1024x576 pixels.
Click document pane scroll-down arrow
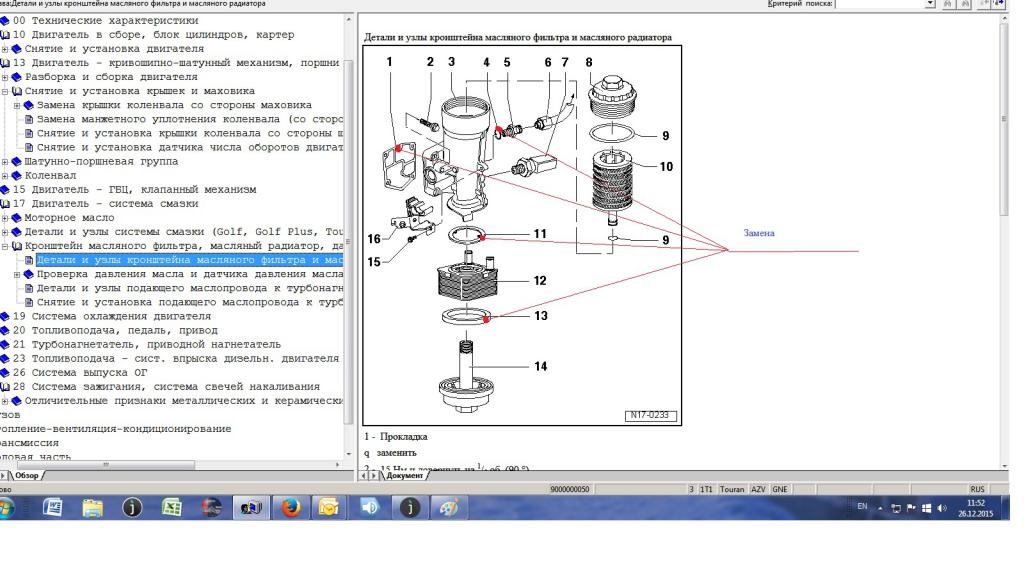coord(1004,466)
